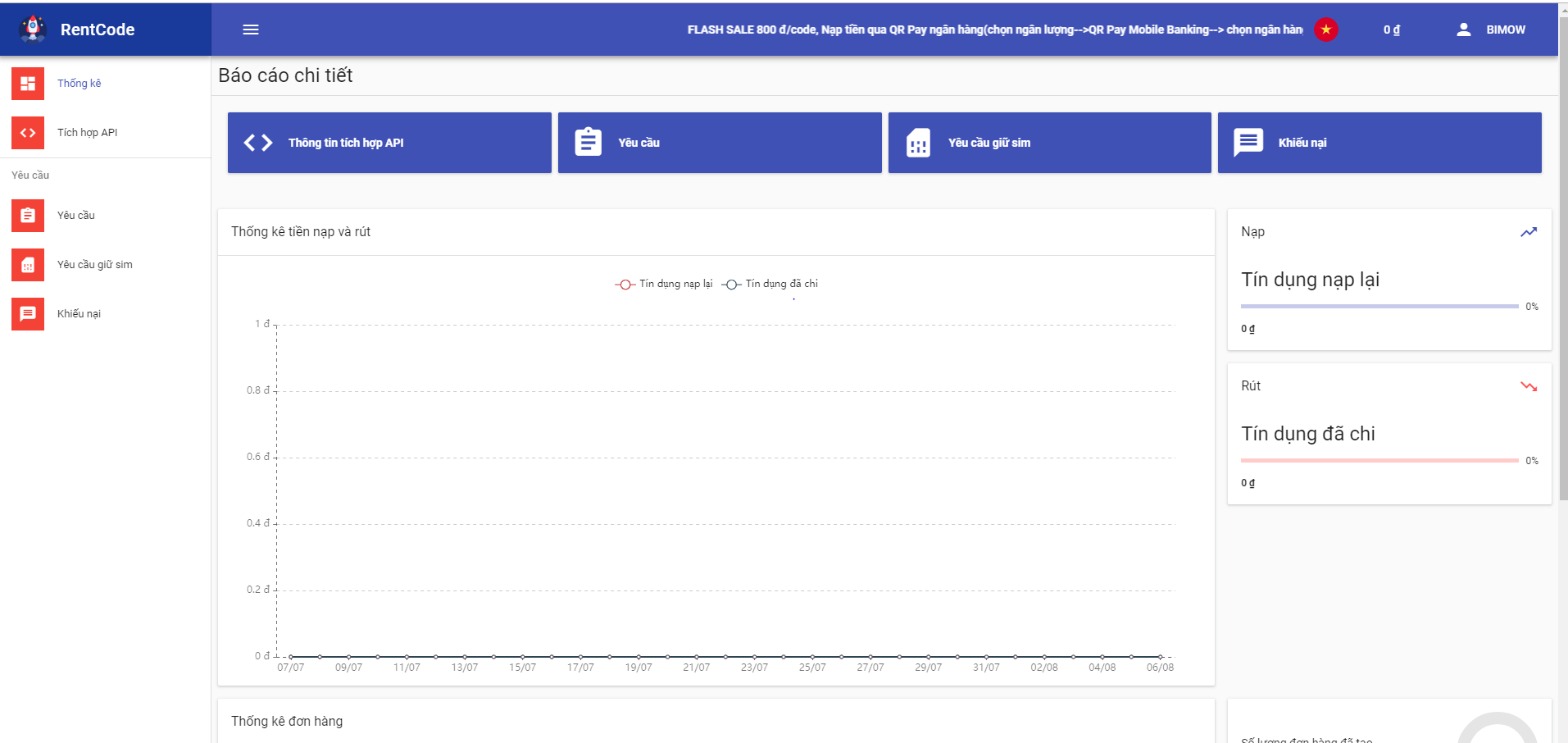Click the Khiếu nại chat sidebar icon
The image size is (1568, 743).
click(28, 313)
